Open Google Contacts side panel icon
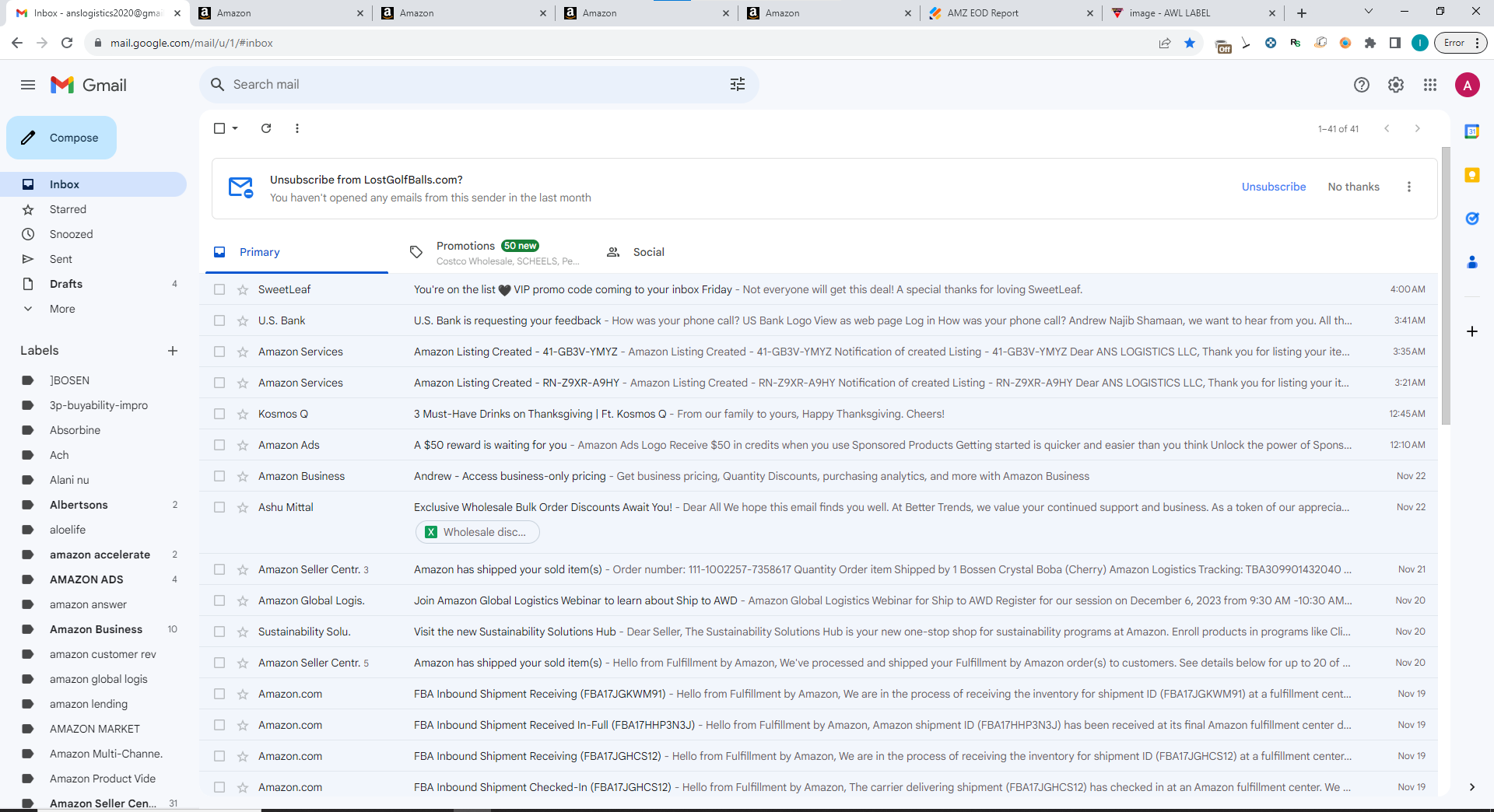This screenshot has height=812, width=1494. point(1472,262)
